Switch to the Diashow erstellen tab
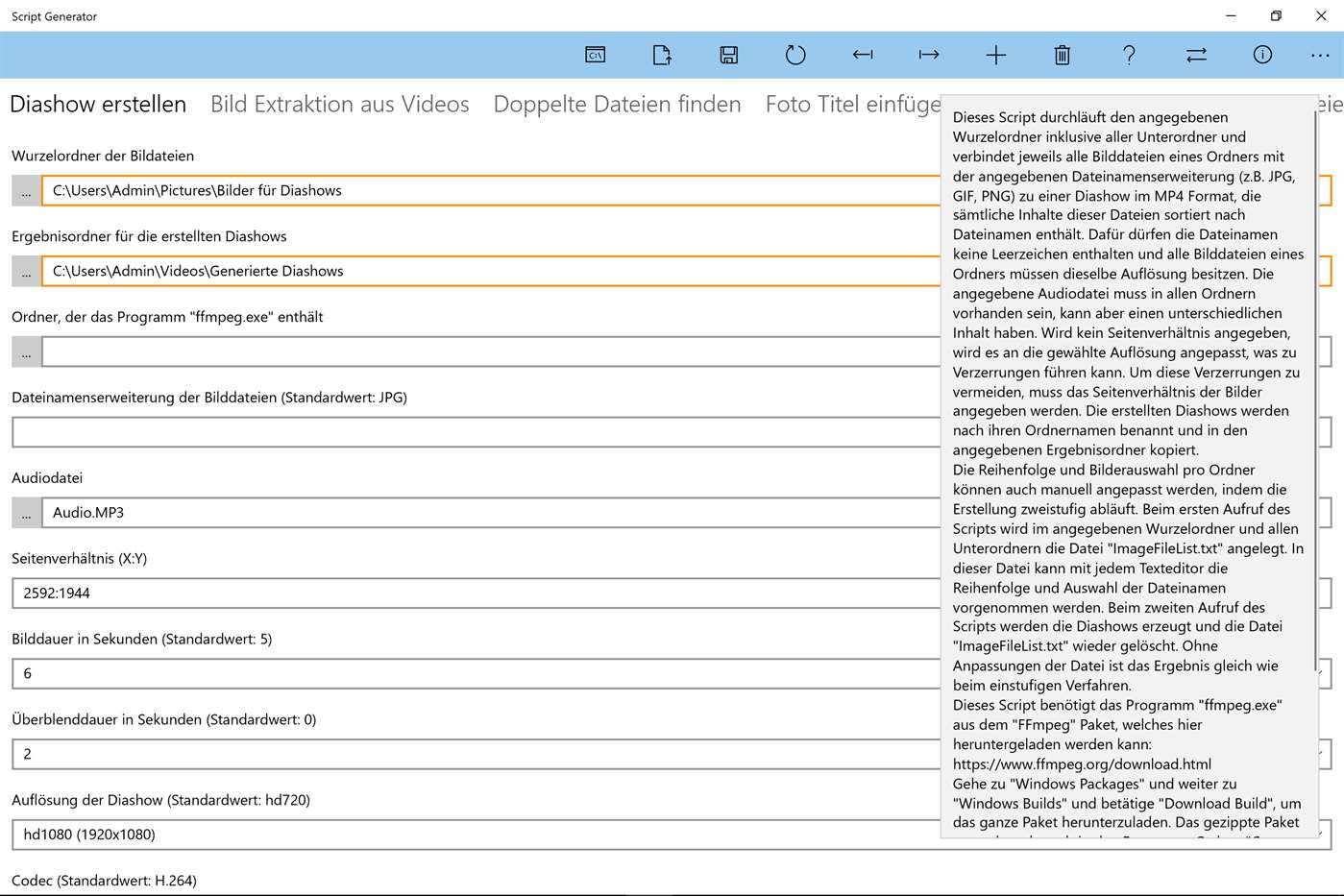The image size is (1344, 896). pyautogui.click(x=98, y=104)
